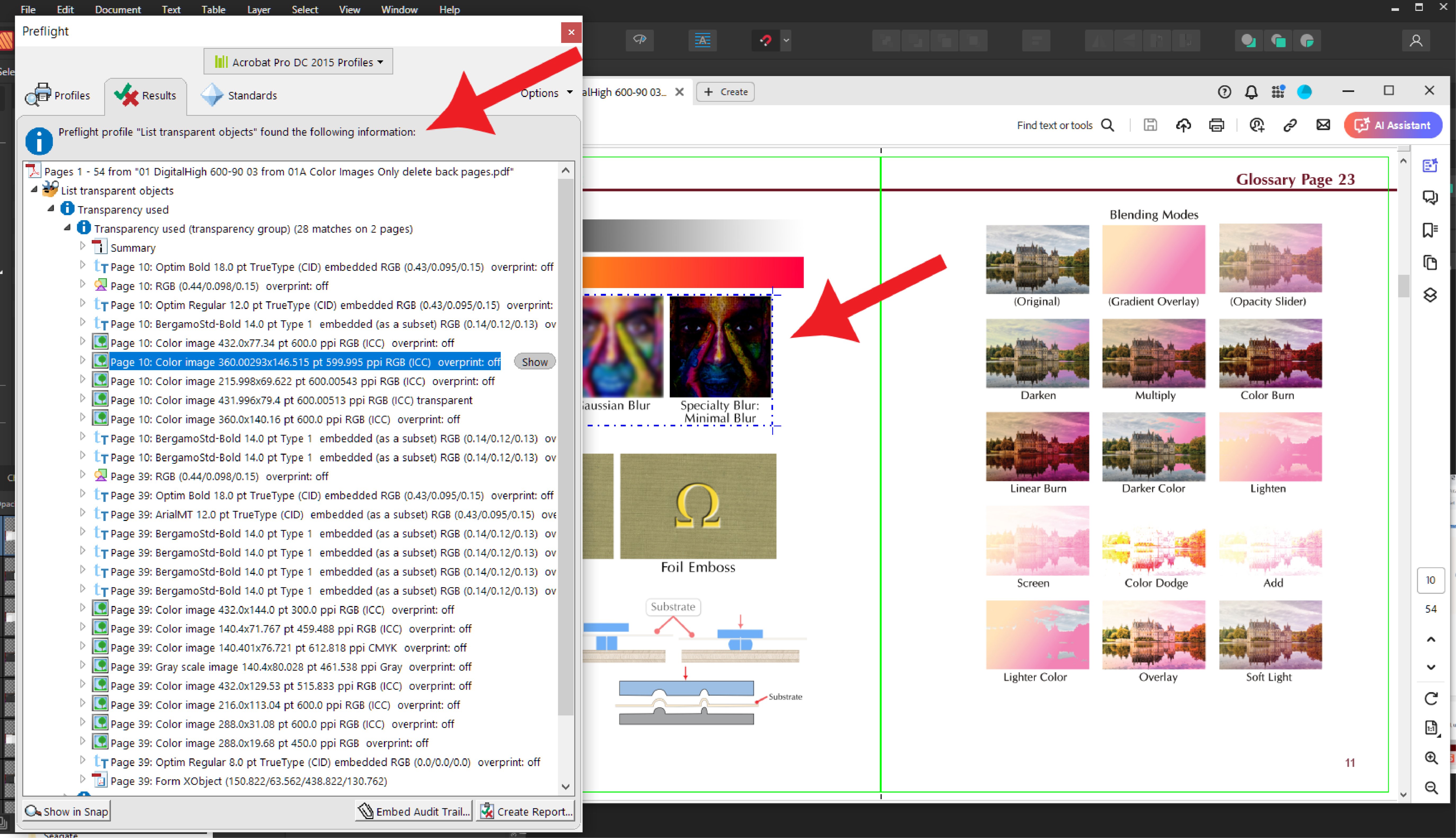Click the Show button for selected image
This screenshot has height=838, width=1456.
[535, 361]
